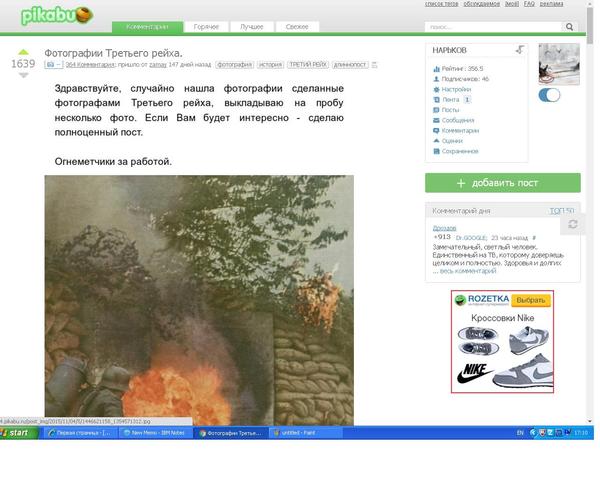Open Сообщения messages in the profile panel
This screenshot has height=480, width=600.
(x=458, y=120)
